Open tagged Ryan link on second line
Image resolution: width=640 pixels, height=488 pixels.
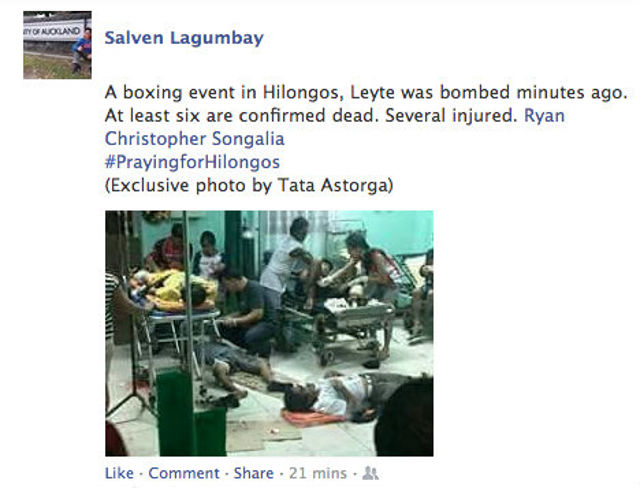(544, 115)
